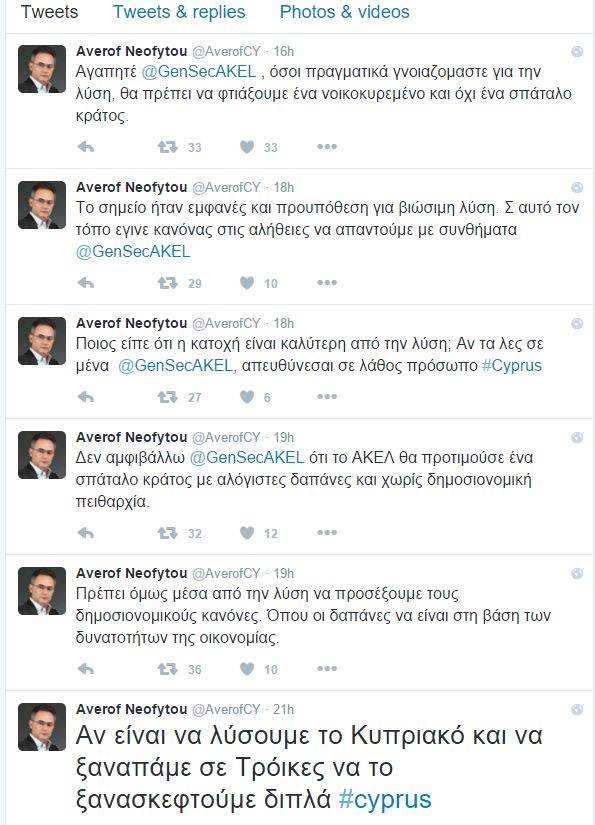The height and width of the screenshot is (825, 595).
Task: Switch to Tweets & replies tab
Action: (x=179, y=12)
